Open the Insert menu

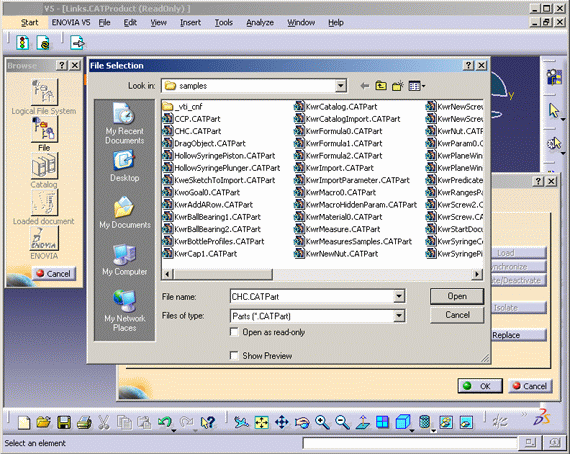[x=190, y=23]
